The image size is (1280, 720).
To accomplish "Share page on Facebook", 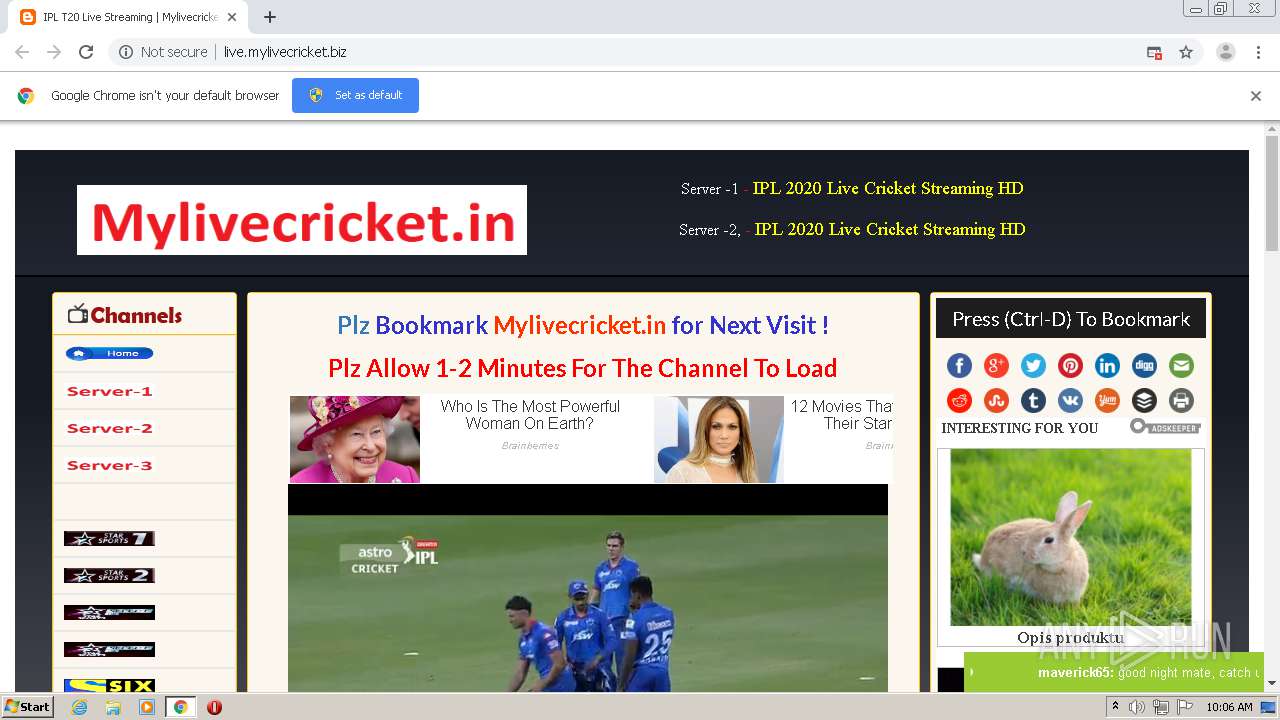I will point(959,366).
